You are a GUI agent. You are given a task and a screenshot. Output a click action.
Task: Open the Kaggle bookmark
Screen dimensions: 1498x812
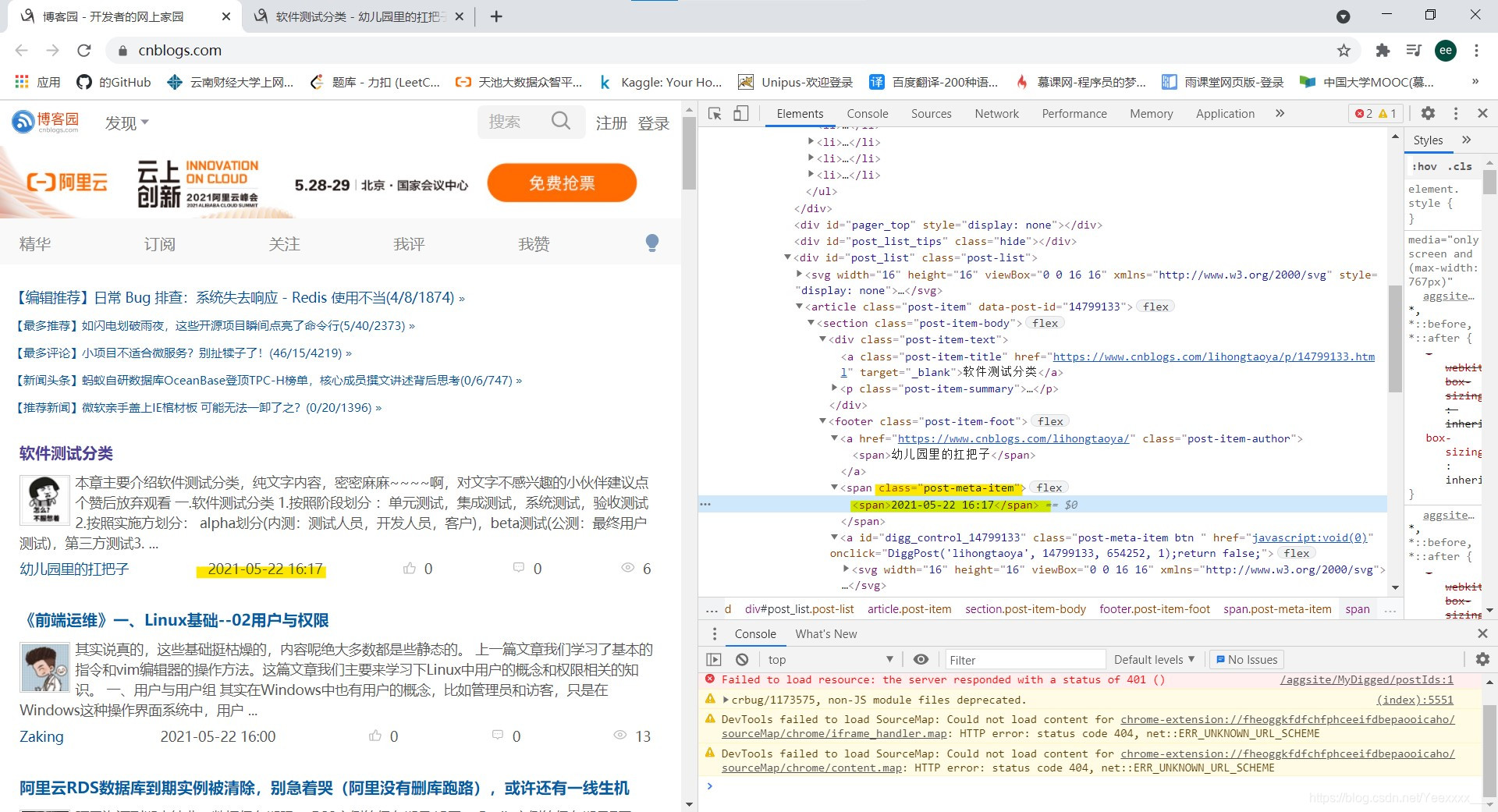point(661,82)
